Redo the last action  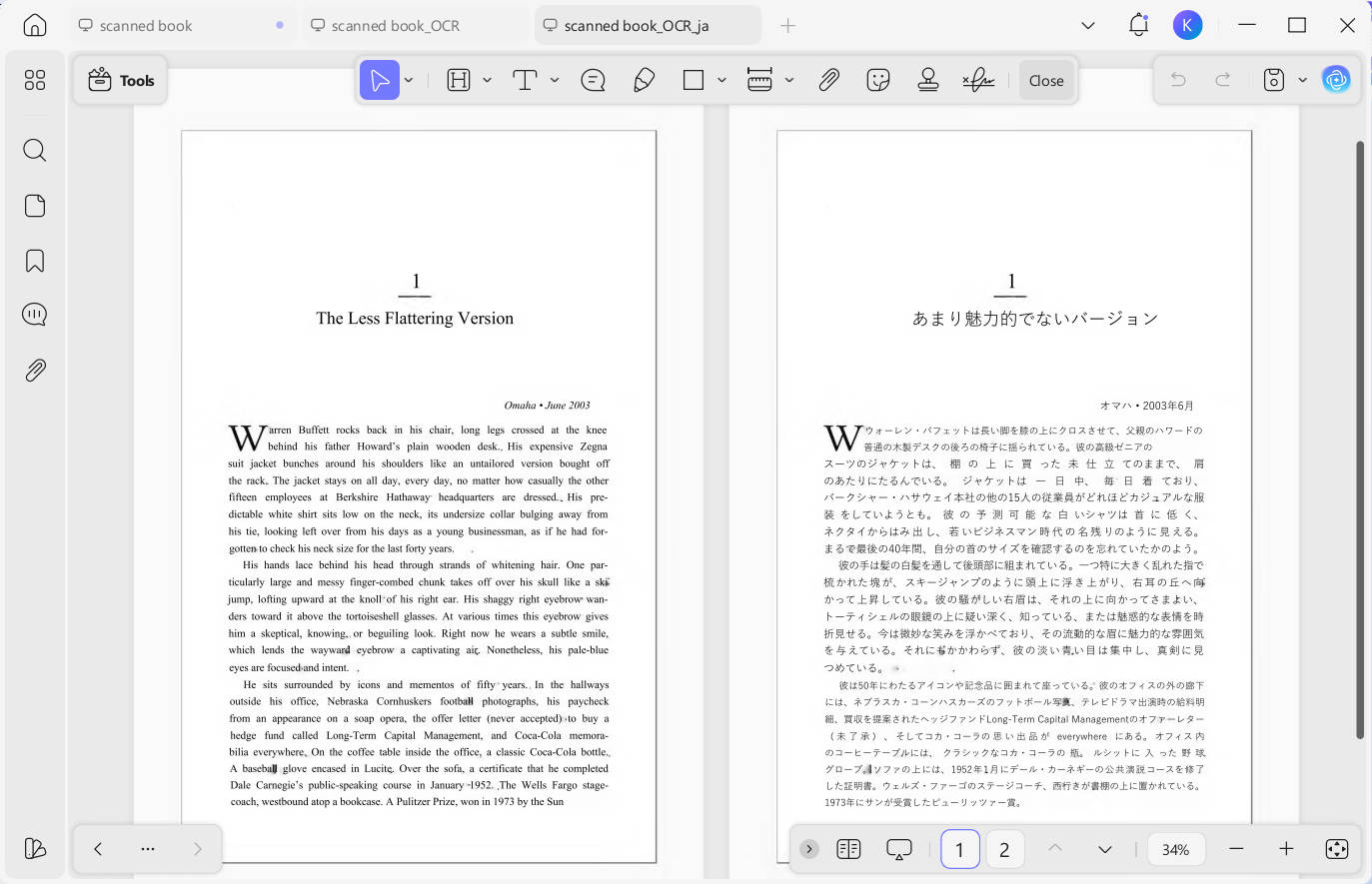pos(1223,80)
